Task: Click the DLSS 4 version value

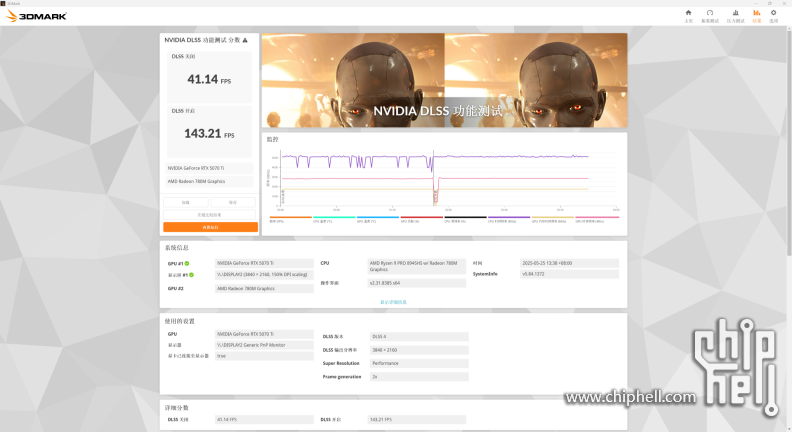Action: pos(419,337)
